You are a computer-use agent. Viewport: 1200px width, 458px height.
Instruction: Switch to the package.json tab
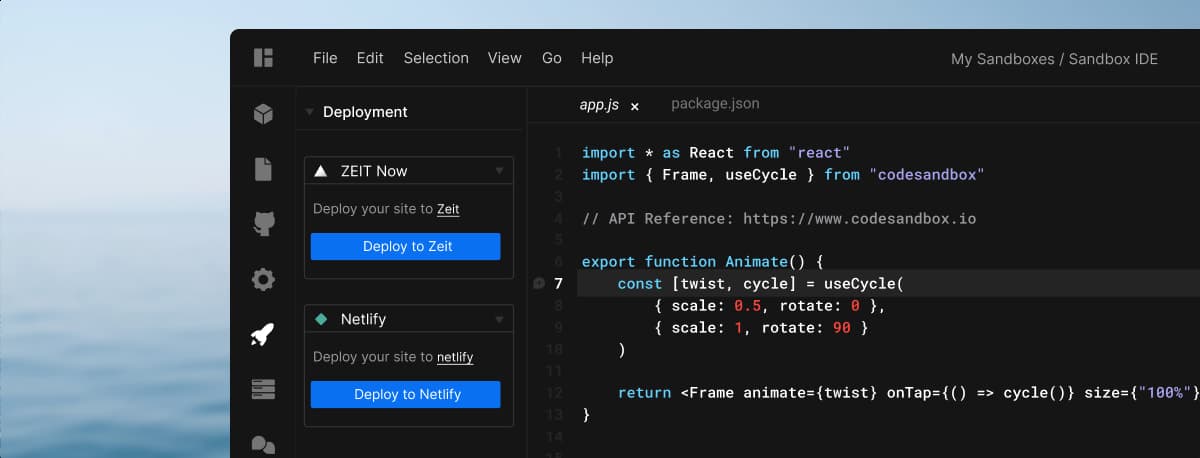point(715,103)
